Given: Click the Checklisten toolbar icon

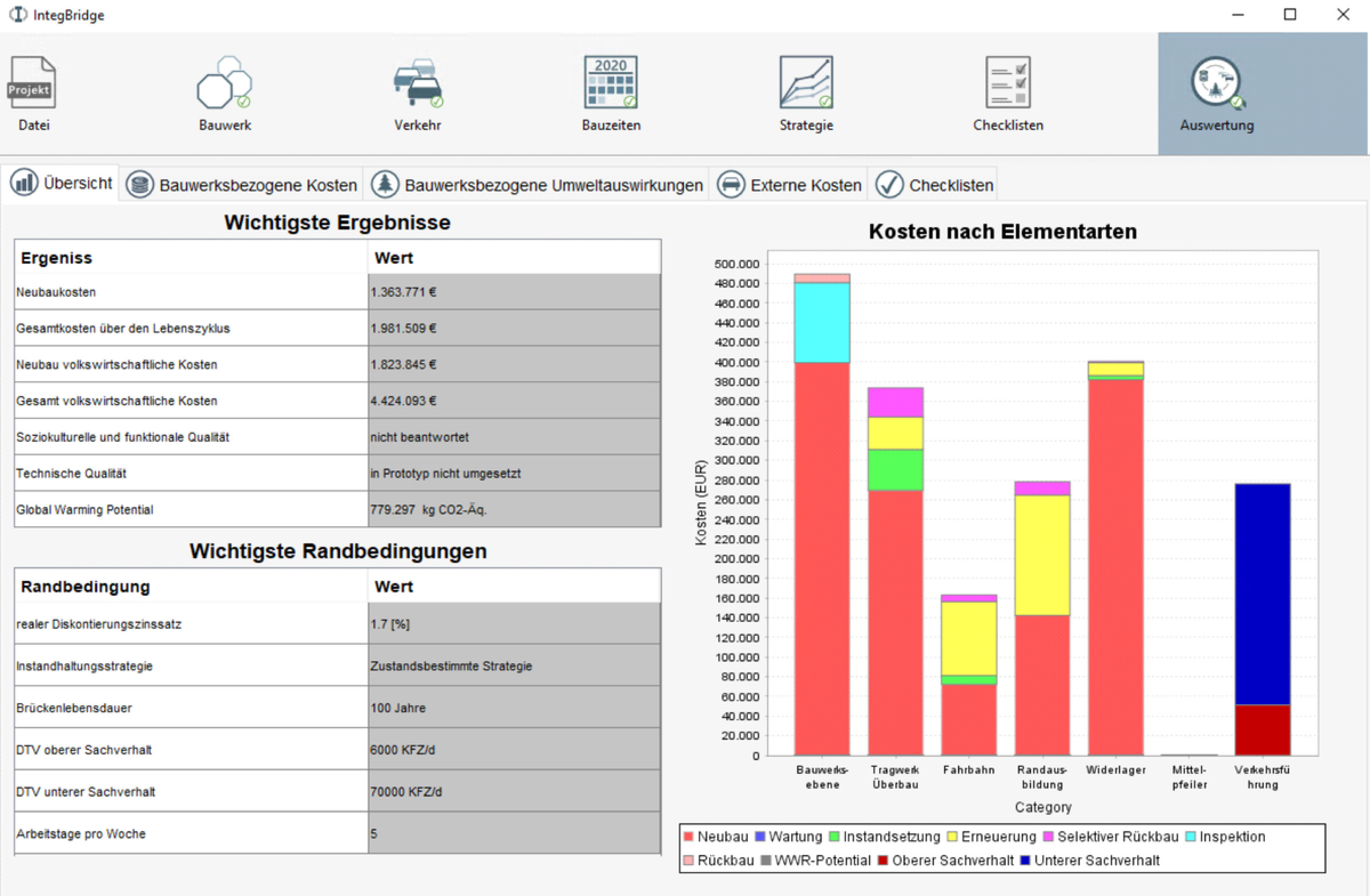Looking at the screenshot, I should click(x=1008, y=82).
